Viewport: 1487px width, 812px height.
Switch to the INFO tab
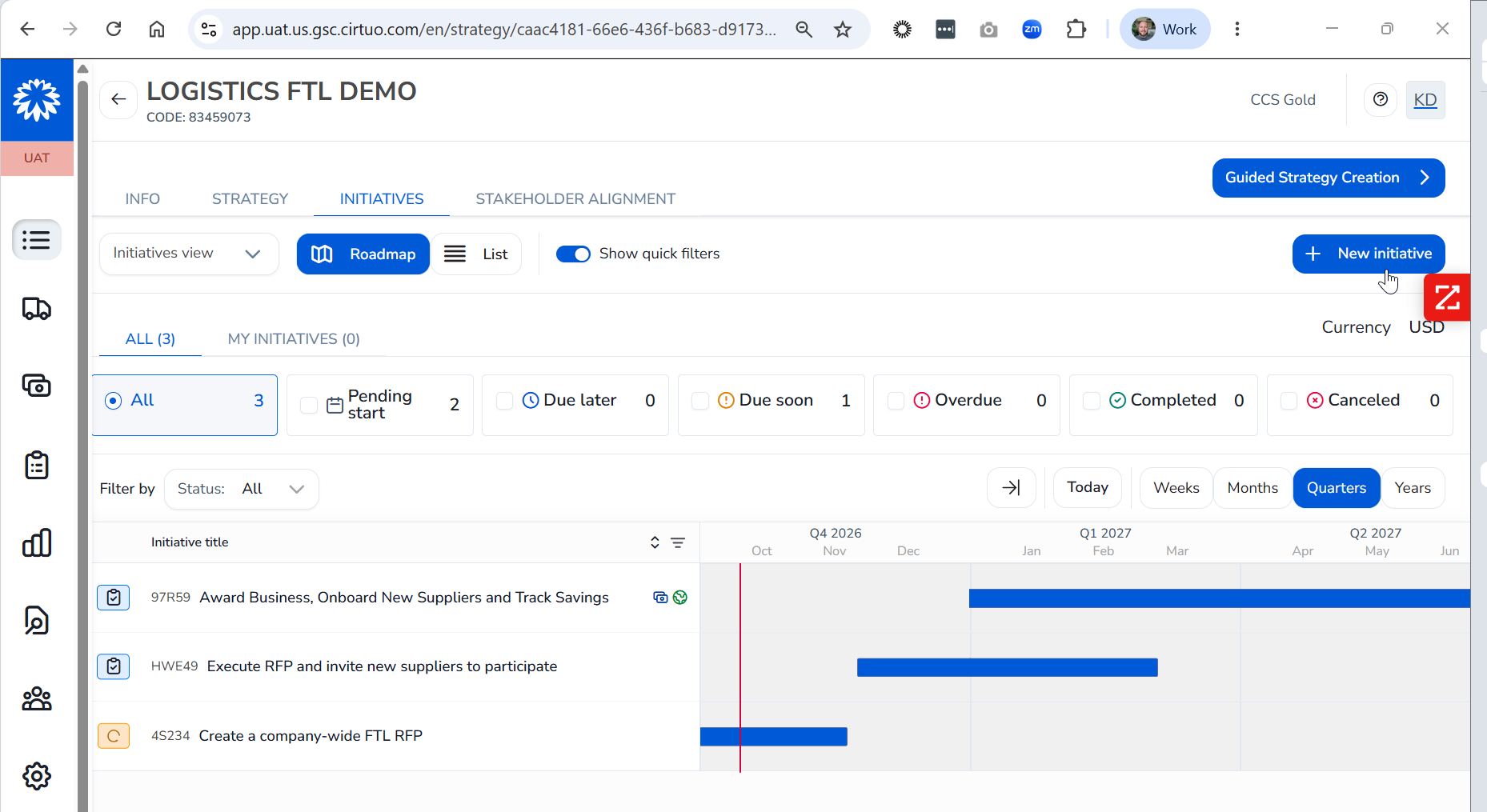142,199
